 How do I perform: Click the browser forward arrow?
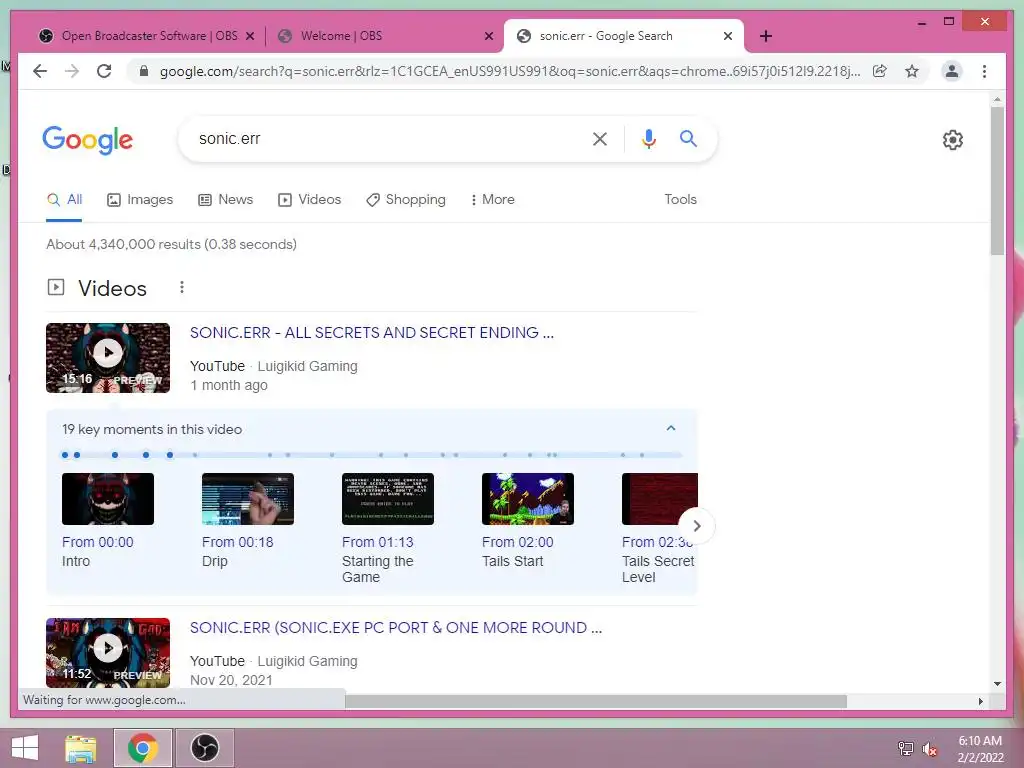[x=72, y=71]
